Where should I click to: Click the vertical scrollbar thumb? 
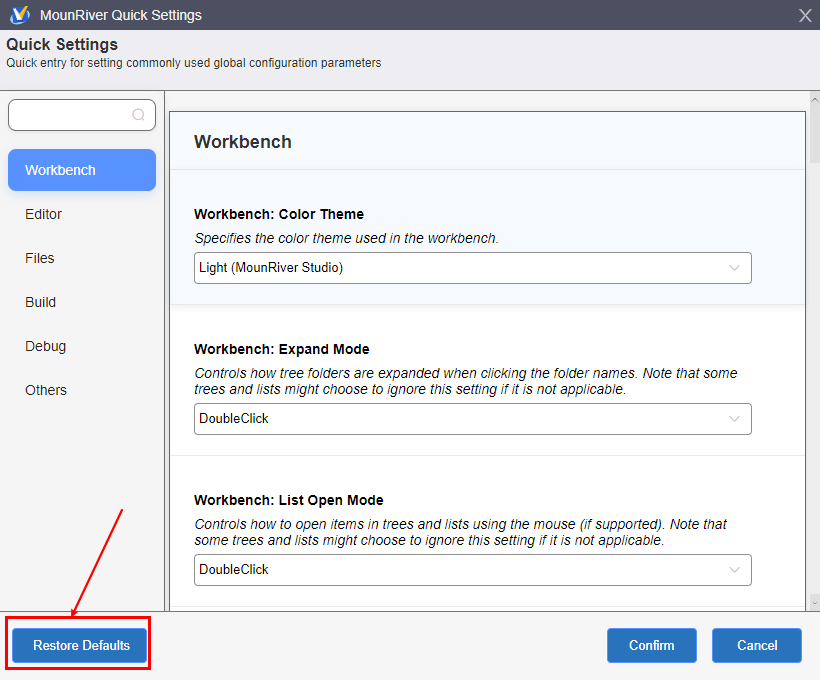814,133
